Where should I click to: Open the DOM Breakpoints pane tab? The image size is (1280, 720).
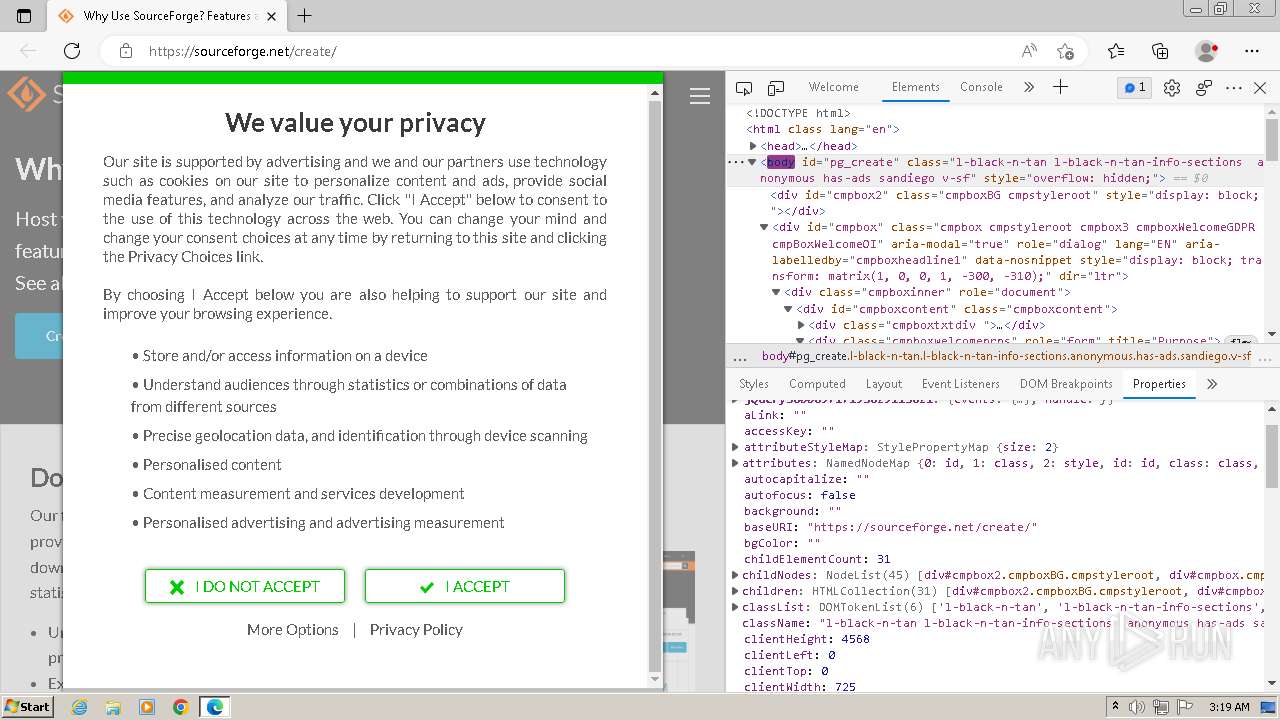(1066, 384)
